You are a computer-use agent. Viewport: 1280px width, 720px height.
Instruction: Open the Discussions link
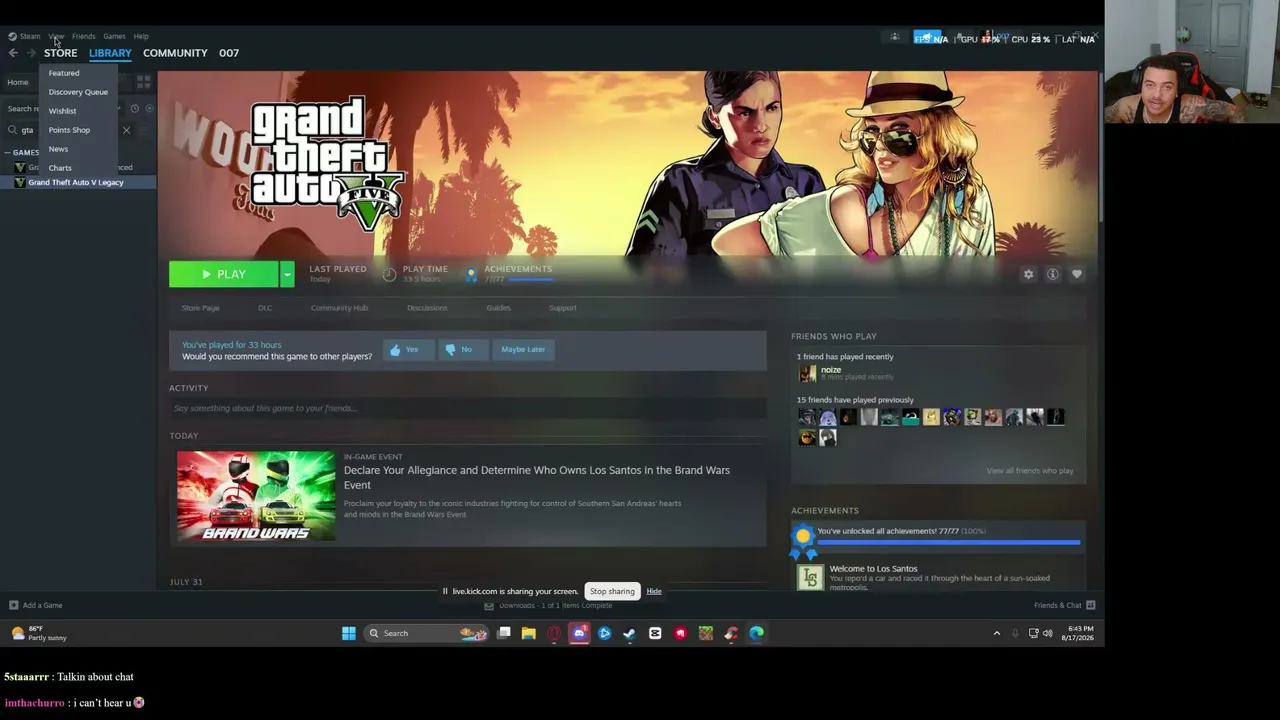pyautogui.click(x=427, y=308)
